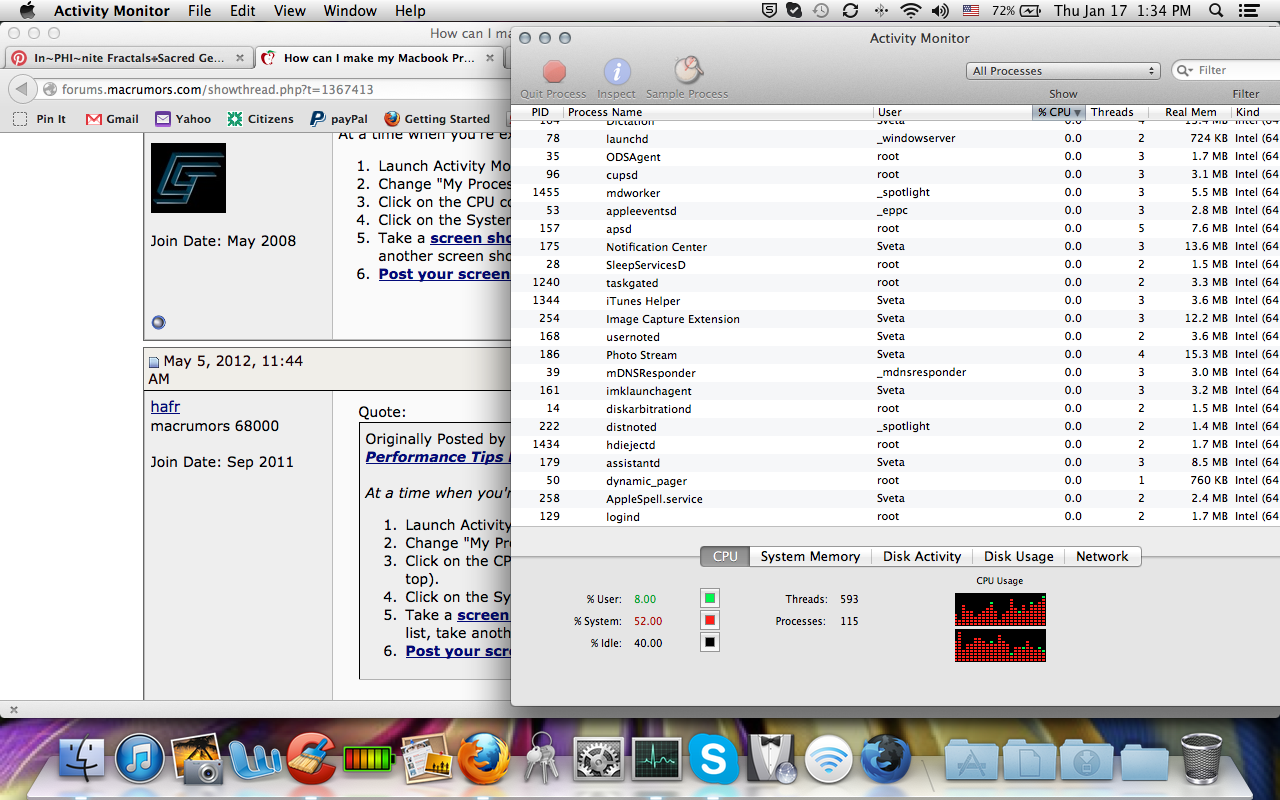The height and width of the screenshot is (800, 1280).
Task: Click the Bluetooth menu bar icon
Action: (880, 11)
